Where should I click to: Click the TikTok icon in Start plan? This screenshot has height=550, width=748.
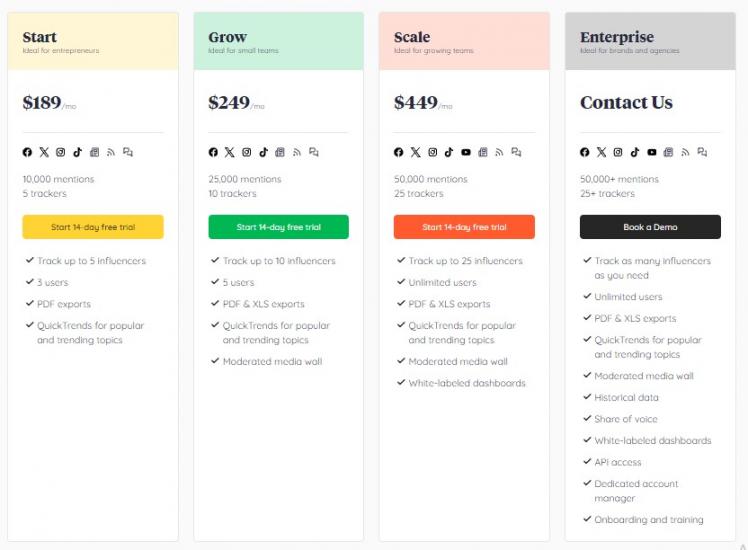(77, 152)
